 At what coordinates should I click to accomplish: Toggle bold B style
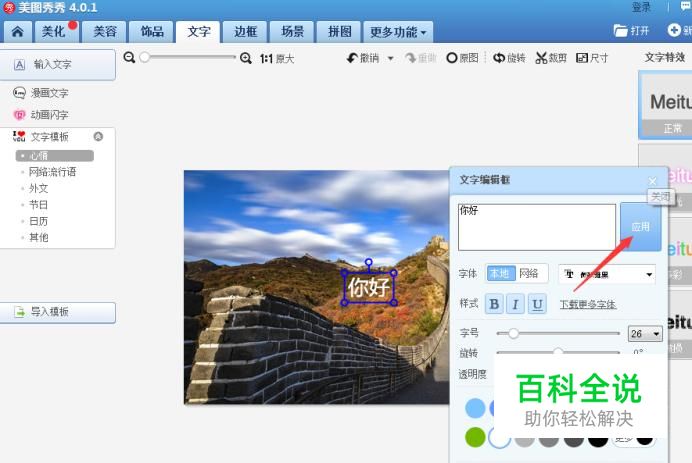click(494, 304)
